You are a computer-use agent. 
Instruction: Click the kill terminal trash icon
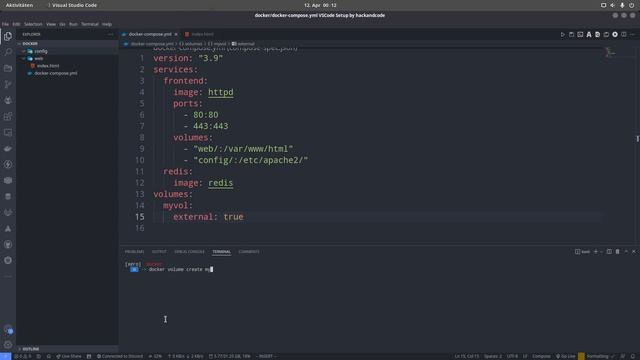tap(618, 252)
